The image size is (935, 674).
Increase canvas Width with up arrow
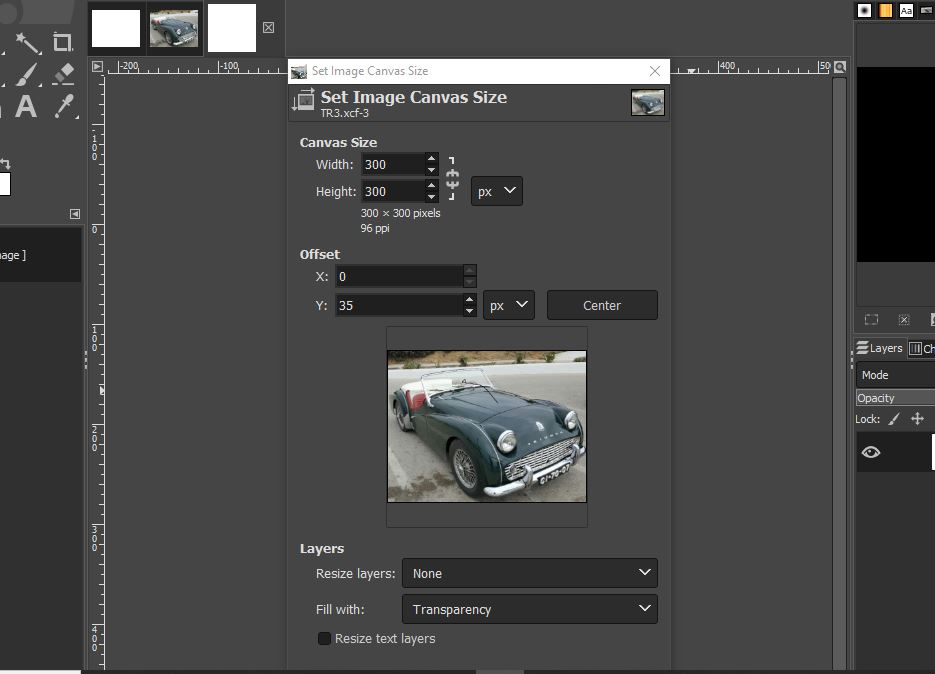[431, 159]
